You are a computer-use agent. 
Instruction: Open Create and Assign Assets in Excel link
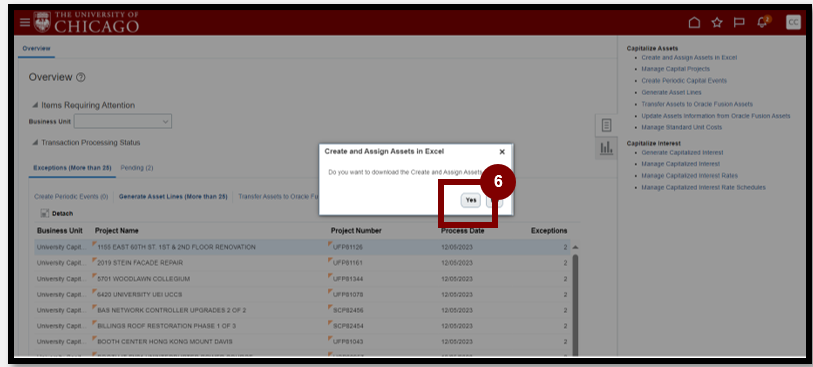coord(689,58)
